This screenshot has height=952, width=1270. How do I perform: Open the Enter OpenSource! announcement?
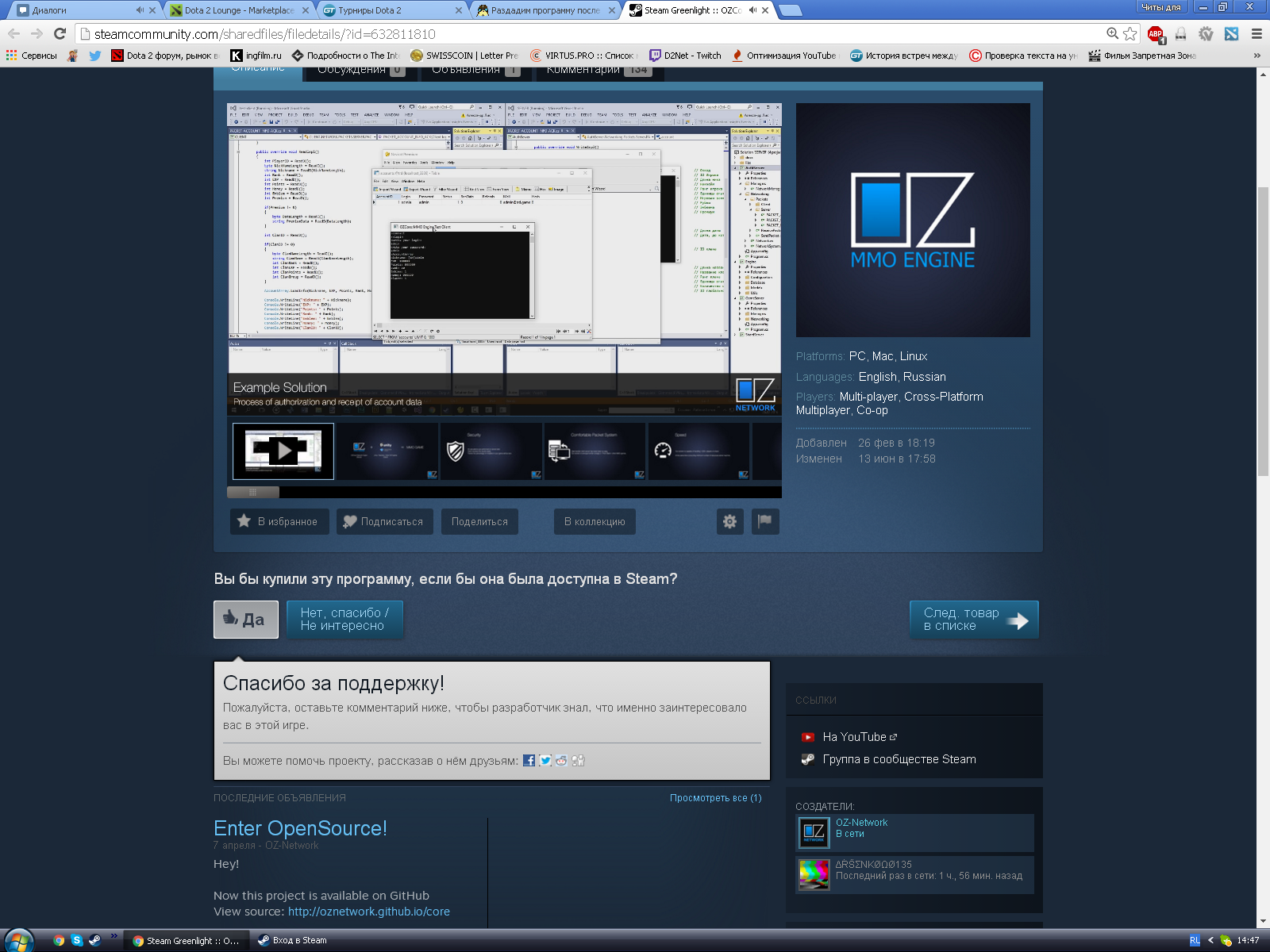pos(300,828)
